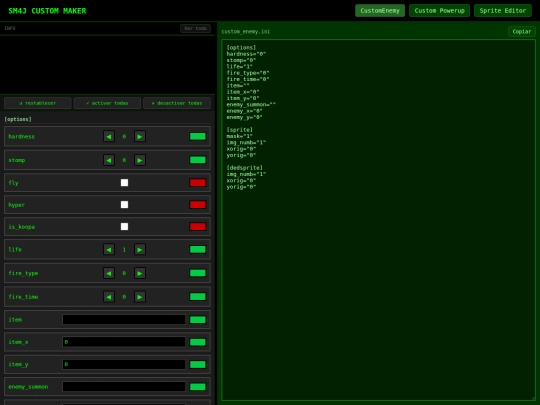540x405 pixels.
Task: Focus the item_y input field
Action: (124, 364)
